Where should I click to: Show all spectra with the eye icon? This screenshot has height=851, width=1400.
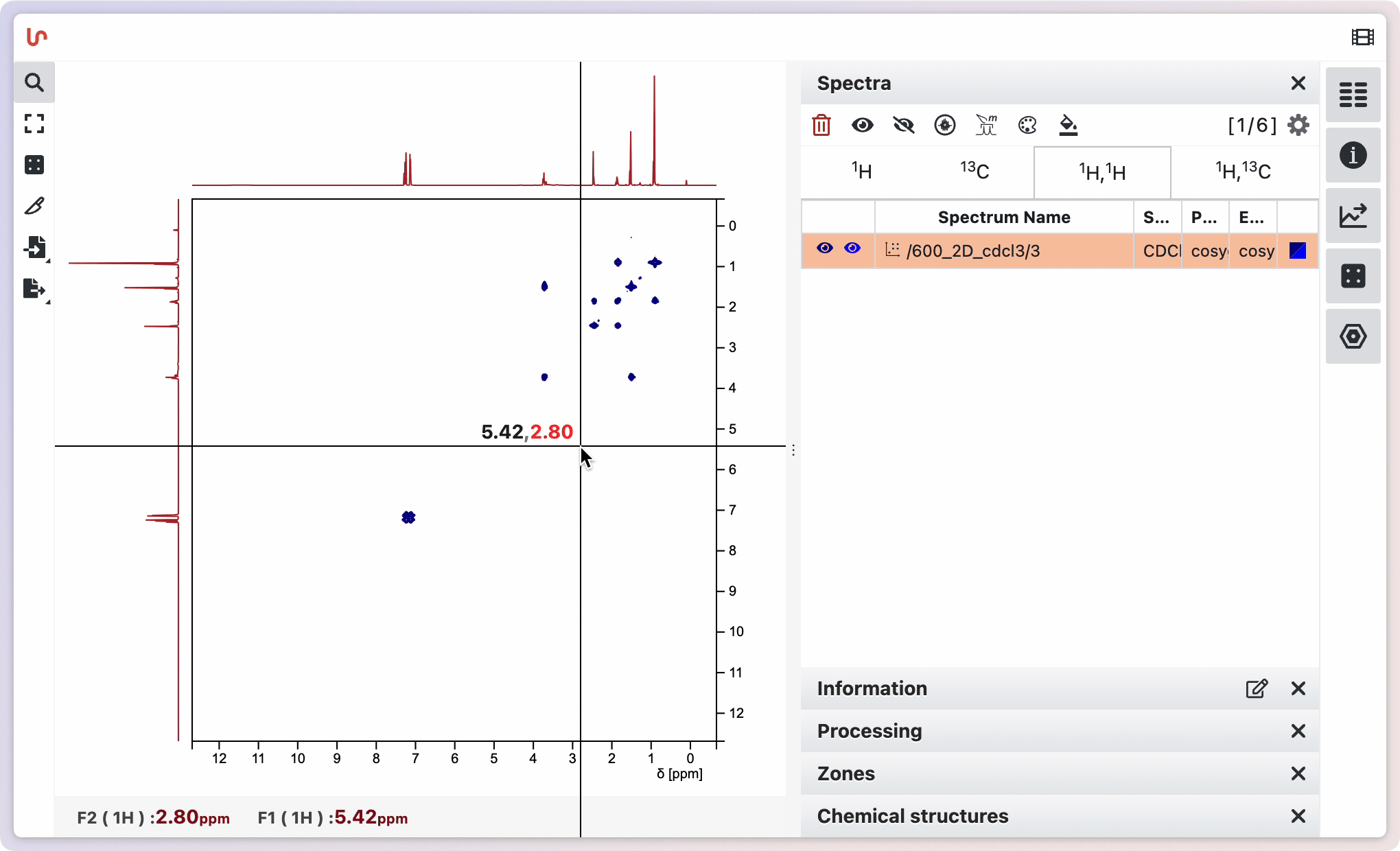863,125
